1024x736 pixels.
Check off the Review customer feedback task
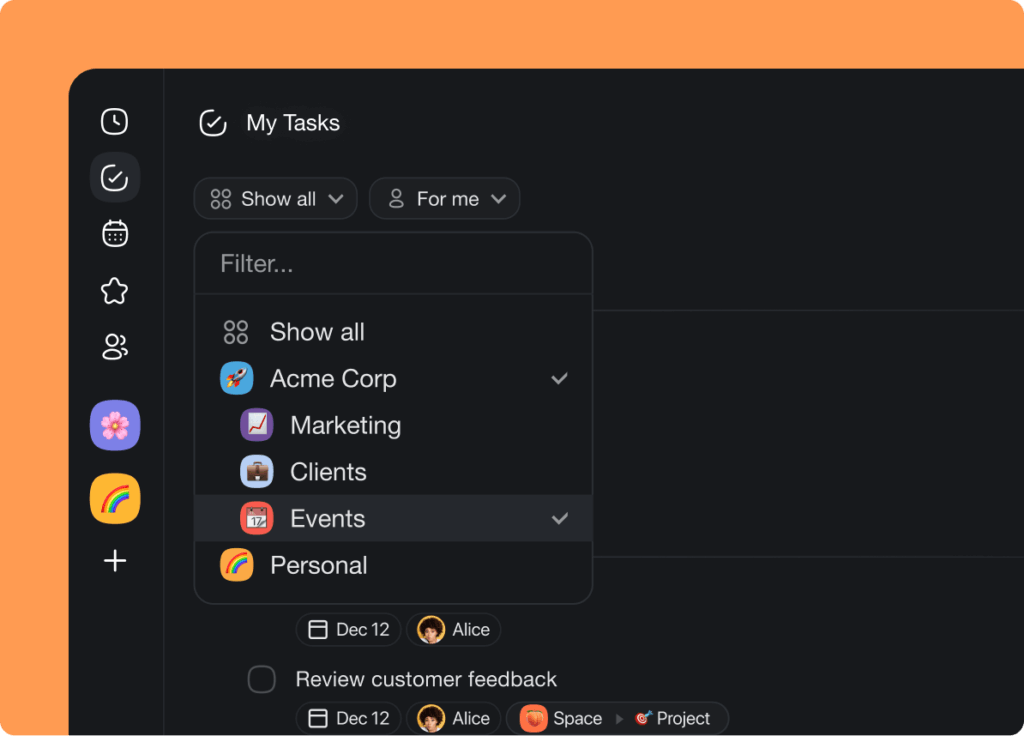click(261, 679)
